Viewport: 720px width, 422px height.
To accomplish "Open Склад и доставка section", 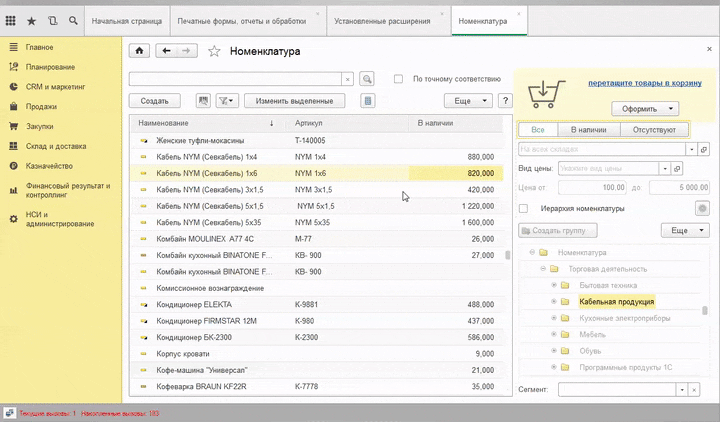I will coord(56,146).
